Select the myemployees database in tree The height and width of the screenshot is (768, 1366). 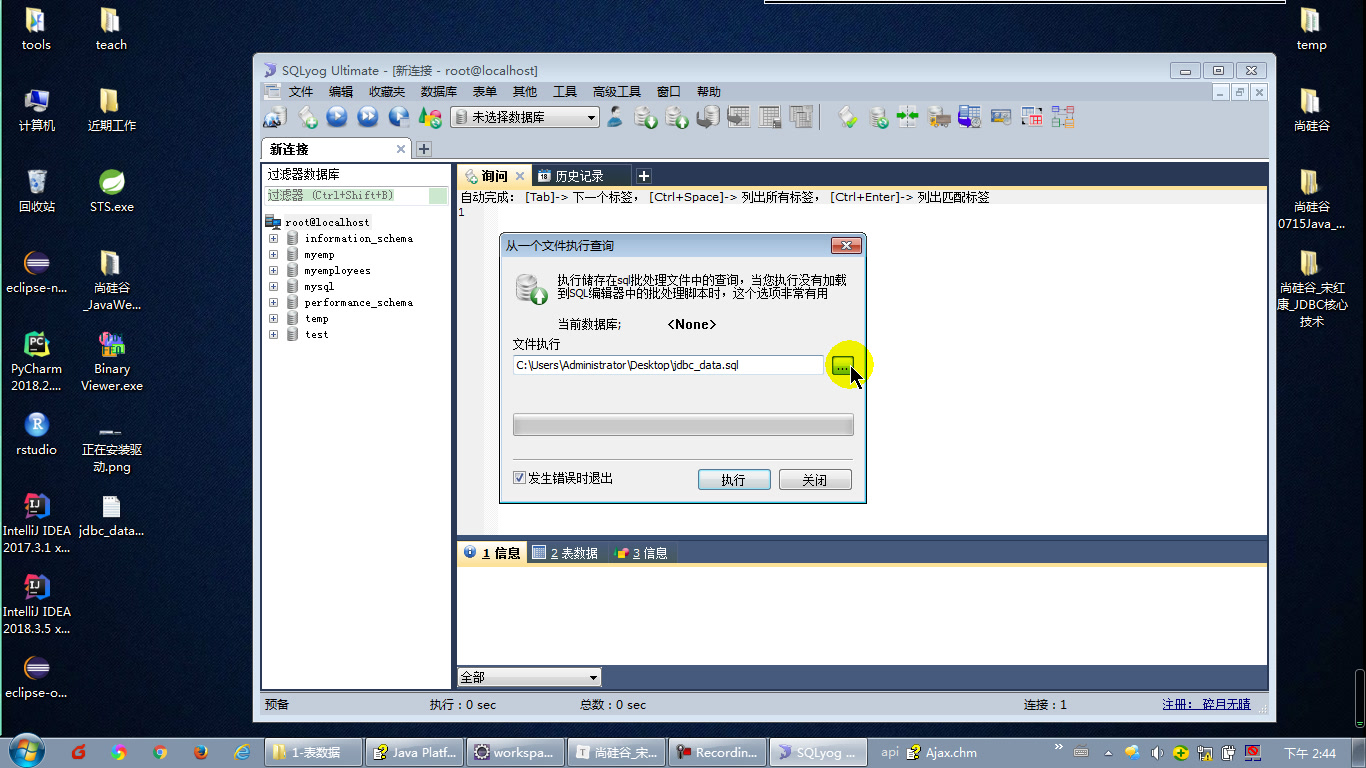337,271
